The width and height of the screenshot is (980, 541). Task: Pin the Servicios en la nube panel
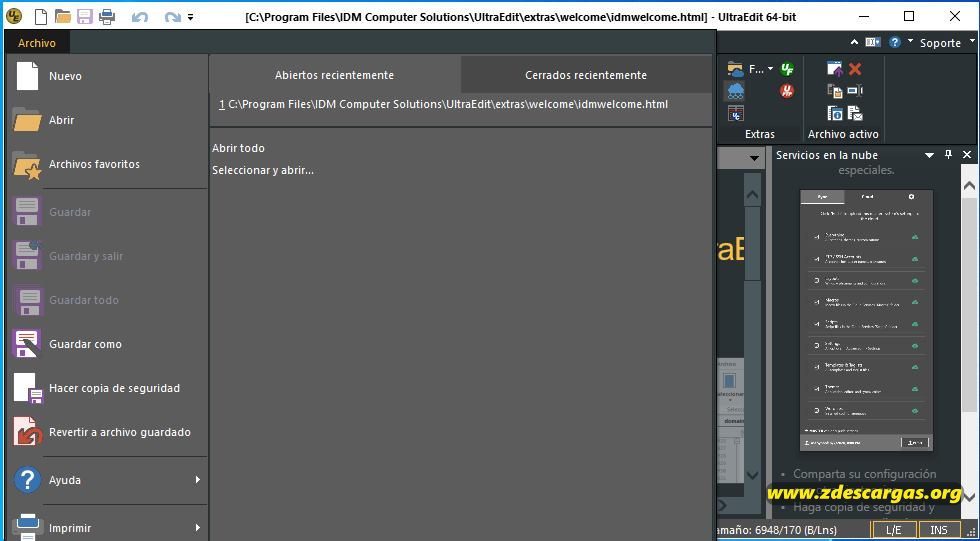click(948, 154)
